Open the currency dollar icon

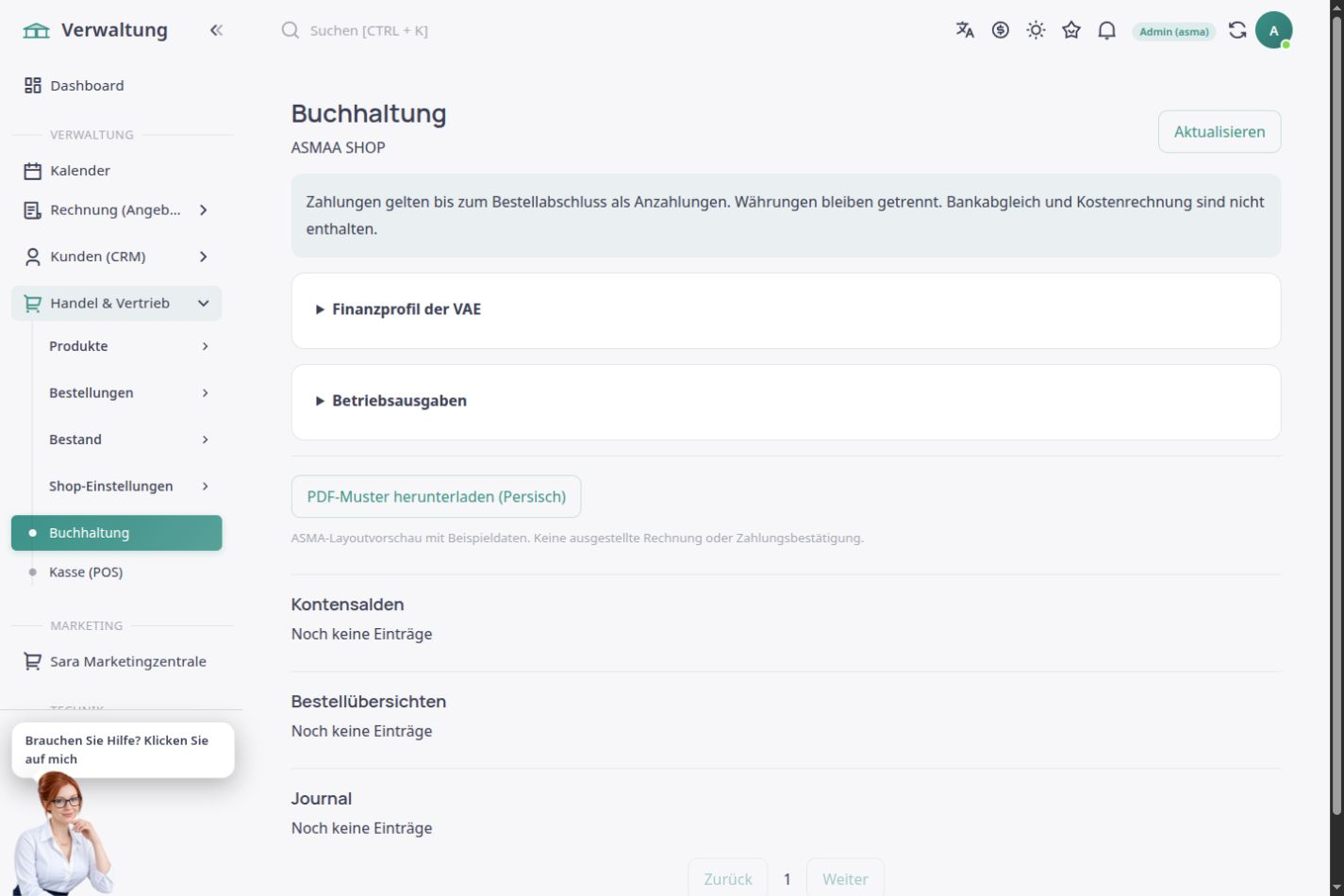pyautogui.click(x=1001, y=30)
